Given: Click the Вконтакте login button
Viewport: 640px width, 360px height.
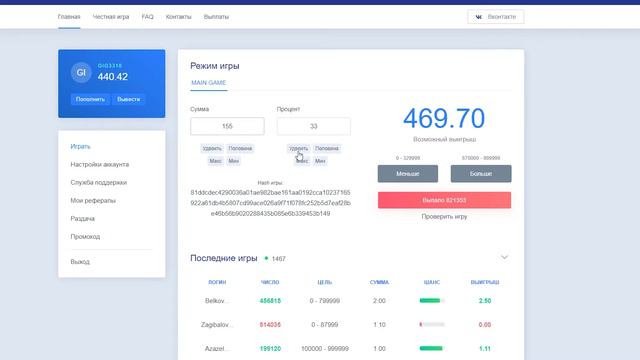Looking at the screenshot, I should [496, 17].
